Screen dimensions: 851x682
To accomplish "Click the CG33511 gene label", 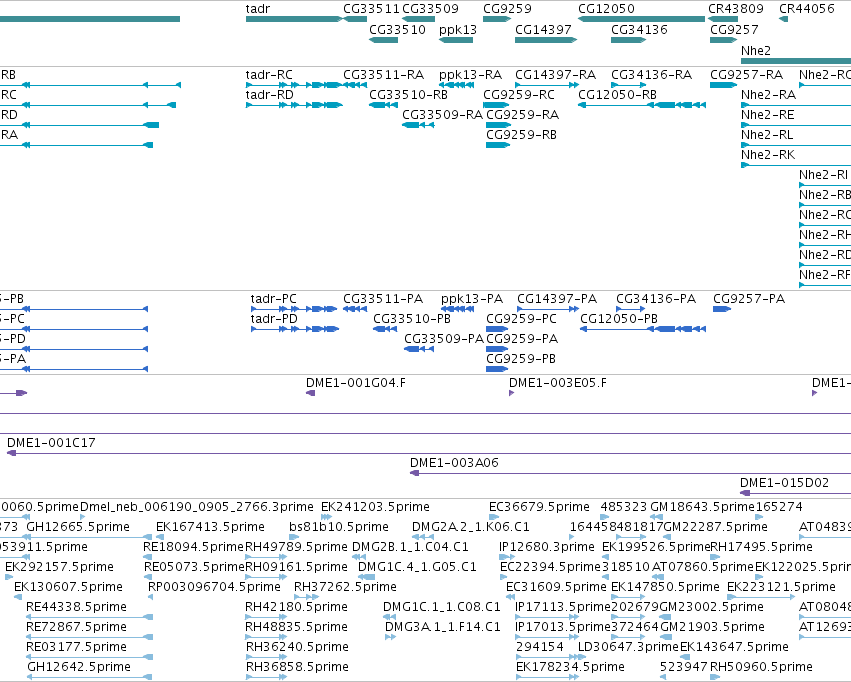I will (x=371, y=9).
